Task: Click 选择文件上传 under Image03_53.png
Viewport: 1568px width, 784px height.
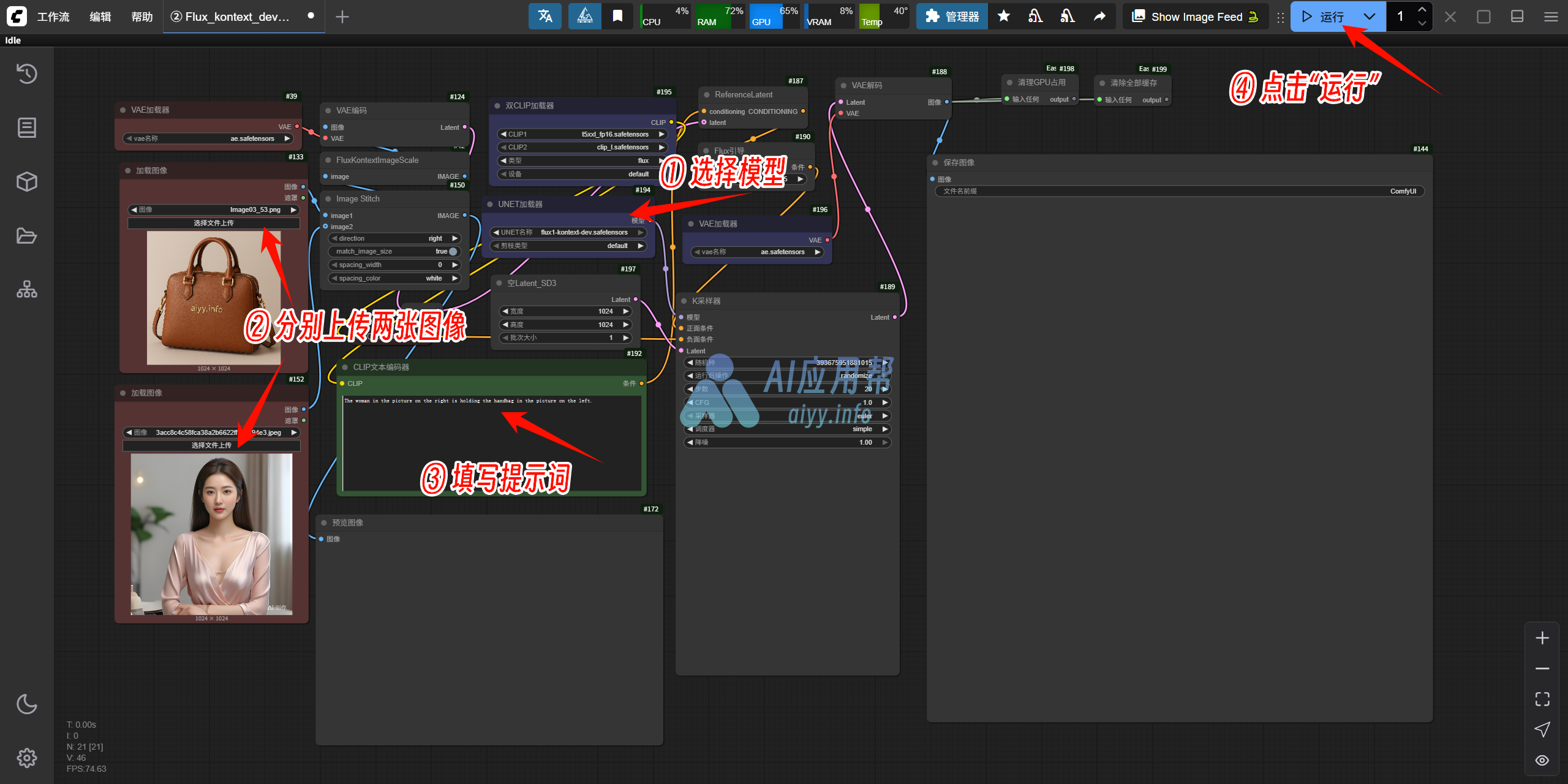Action: (x=213, y=223)
